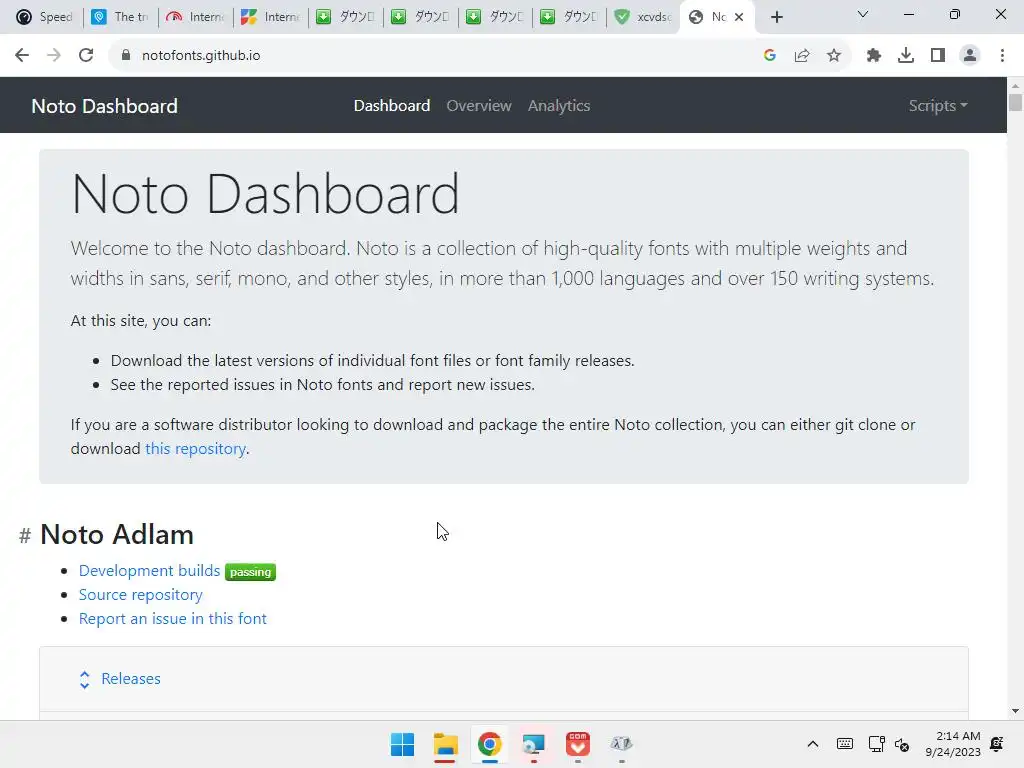Click Noto Dashboard brand in navbar
The height and width of the screenshot is (768, 1024).
click(104, 106)
